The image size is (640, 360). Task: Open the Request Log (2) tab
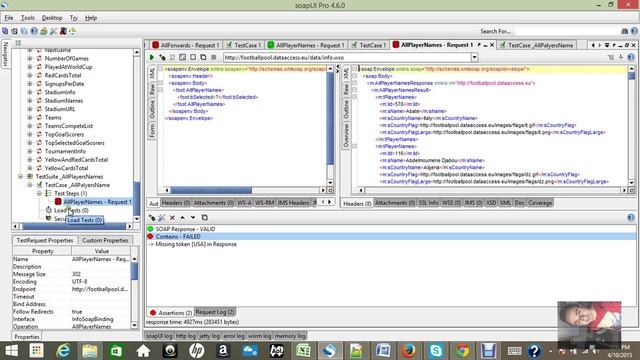pyautogui.click(x=215, y=312)
